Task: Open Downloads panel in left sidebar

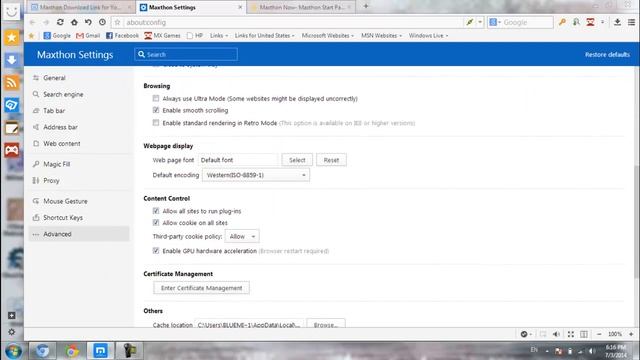Action: point(11,60)
